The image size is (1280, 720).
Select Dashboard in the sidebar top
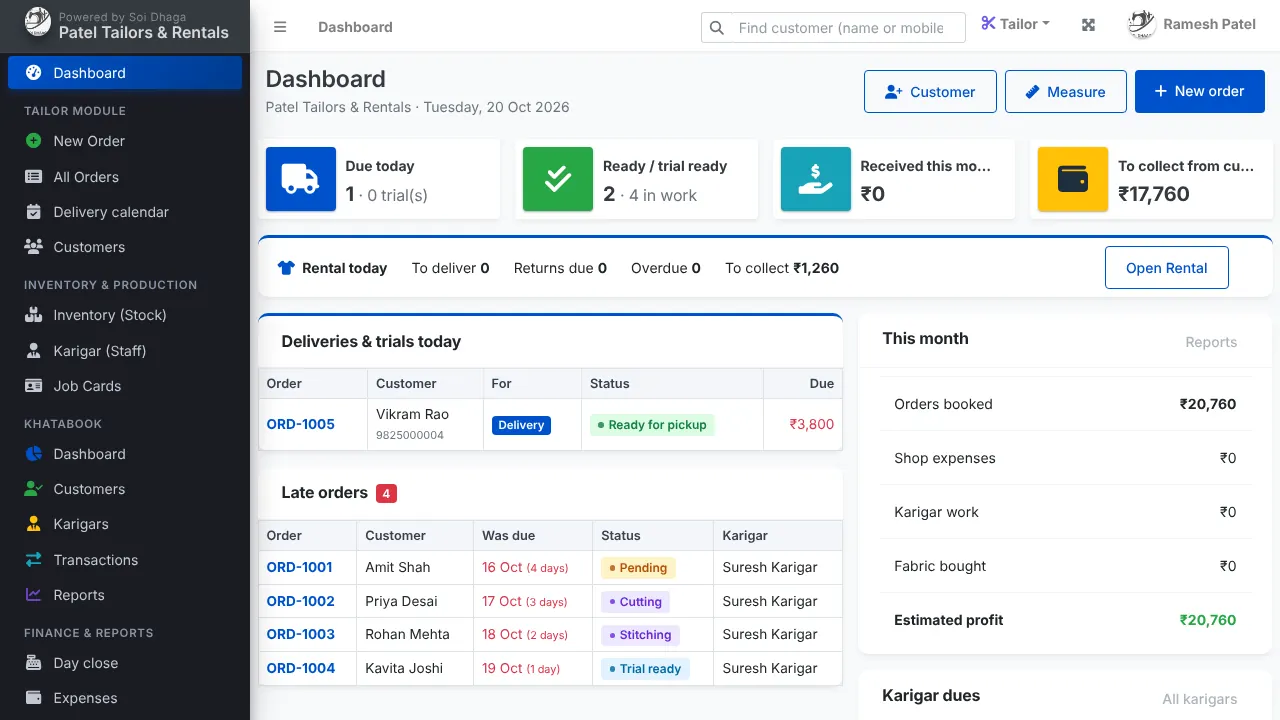(125, 73)
